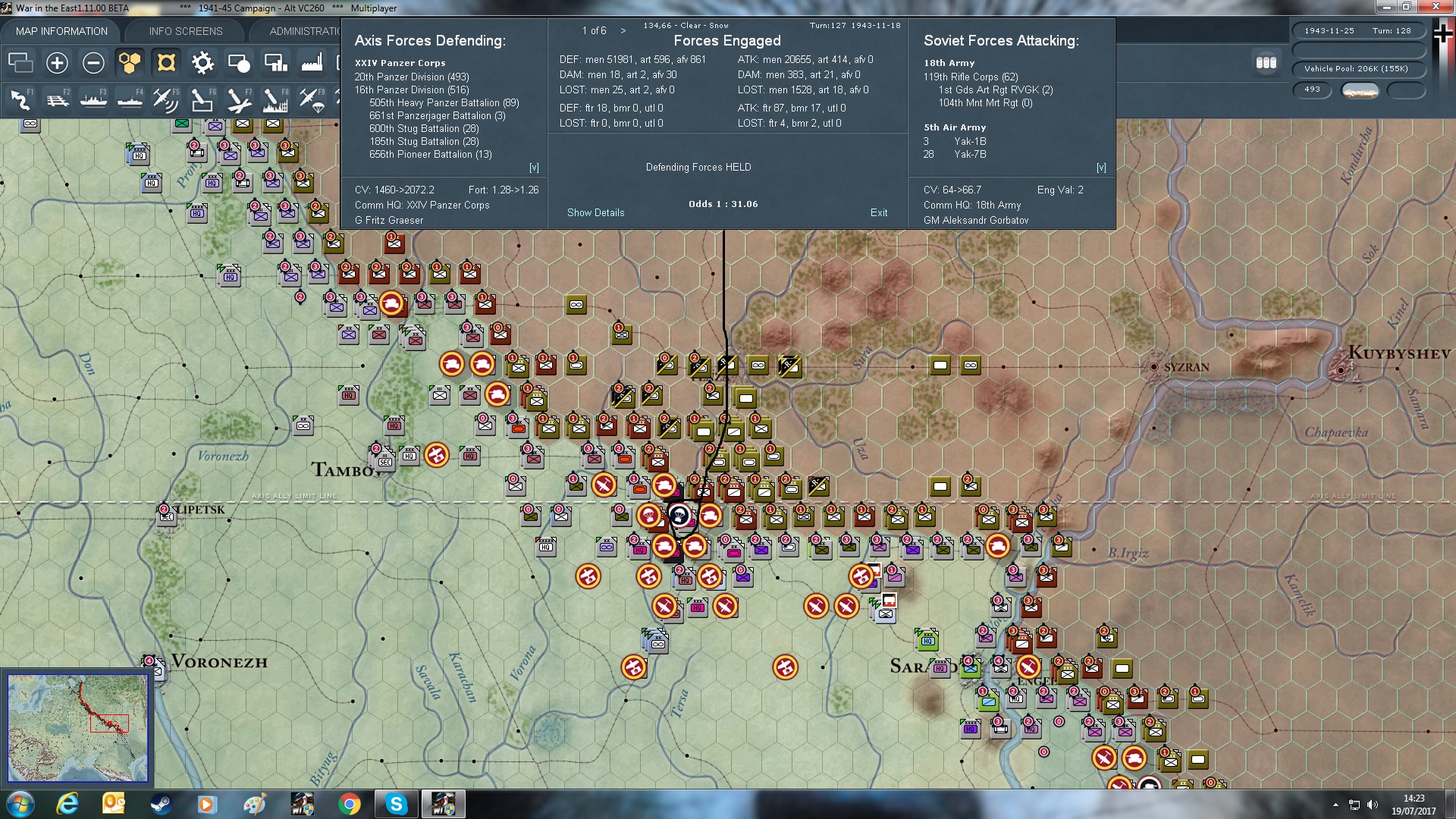Click the snow weather indicator
Image resolution: width=1456 pixels, height=819 pixels.
[1360, 90]
